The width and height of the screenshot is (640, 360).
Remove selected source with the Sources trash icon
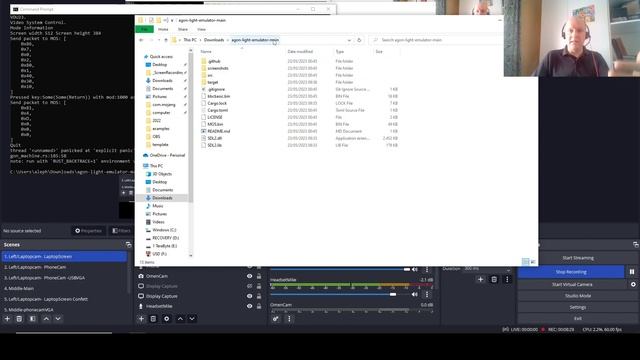pyautogui.click(x=153, y=319)
